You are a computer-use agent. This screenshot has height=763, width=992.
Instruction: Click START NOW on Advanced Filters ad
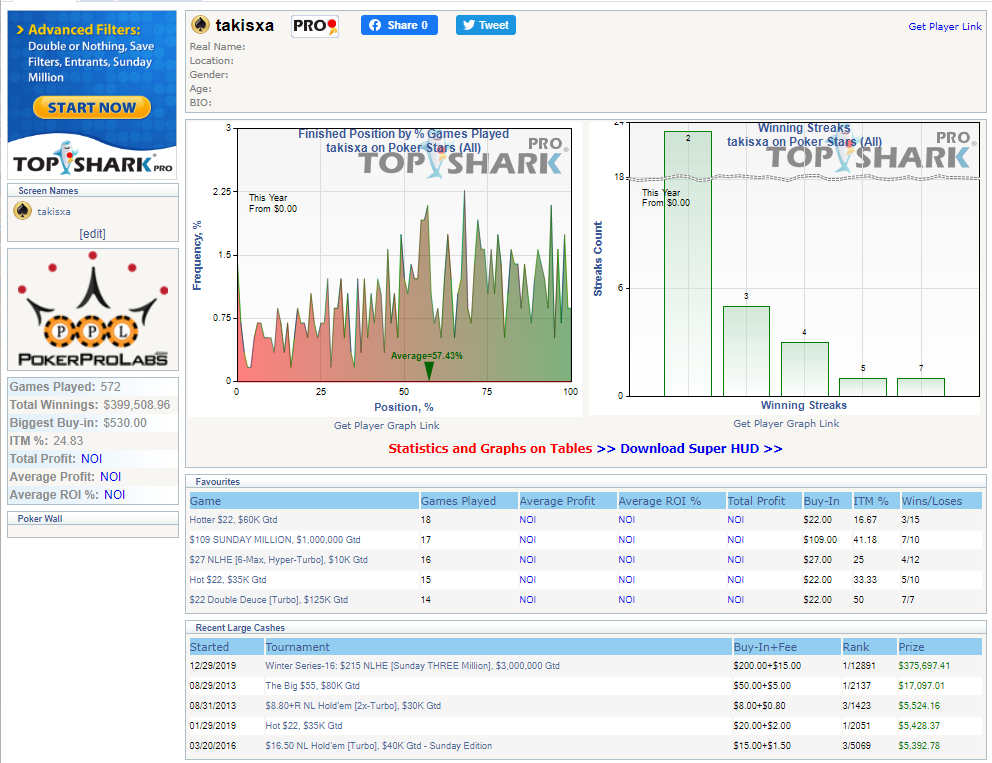[x=92, y=108]
